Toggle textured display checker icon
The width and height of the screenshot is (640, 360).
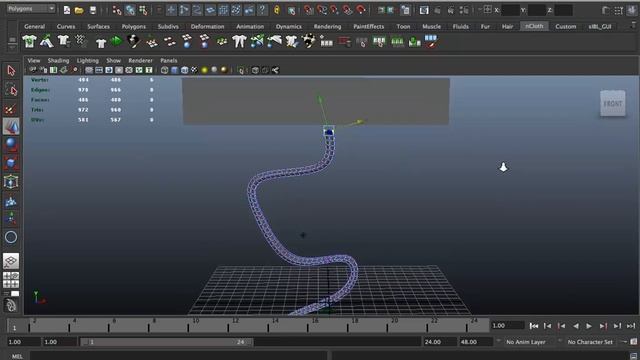pos(194,70)
